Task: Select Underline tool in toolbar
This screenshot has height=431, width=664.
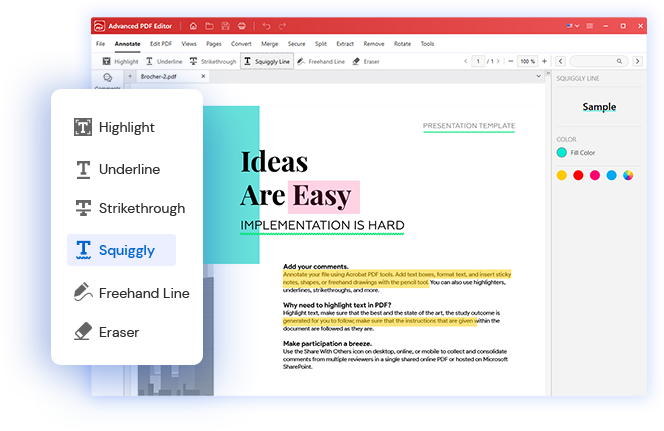Action: 164,61
